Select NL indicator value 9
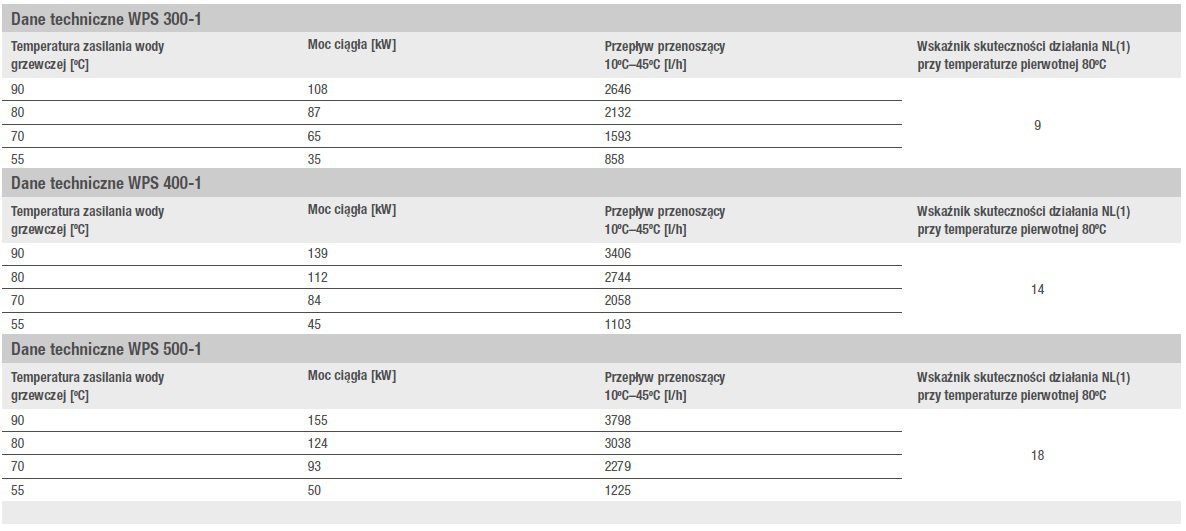Image resolution: width=1186 pixels, height=531 pixels. (x=1037, y=126)
